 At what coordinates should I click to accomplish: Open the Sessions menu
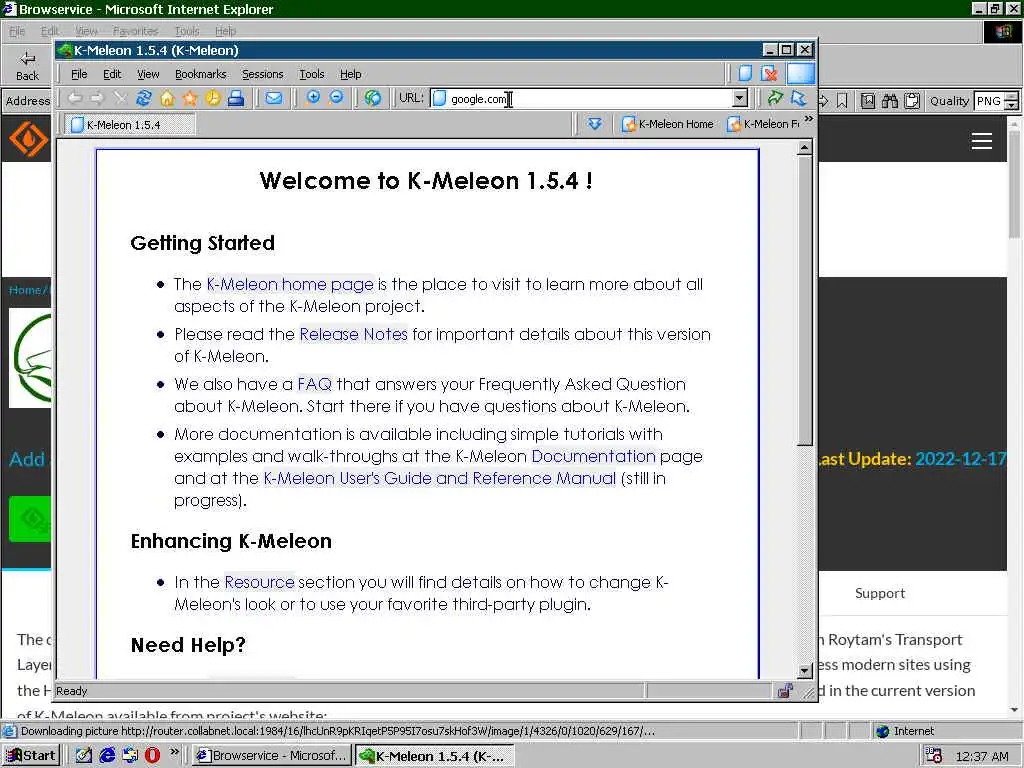tap(263, 74)
